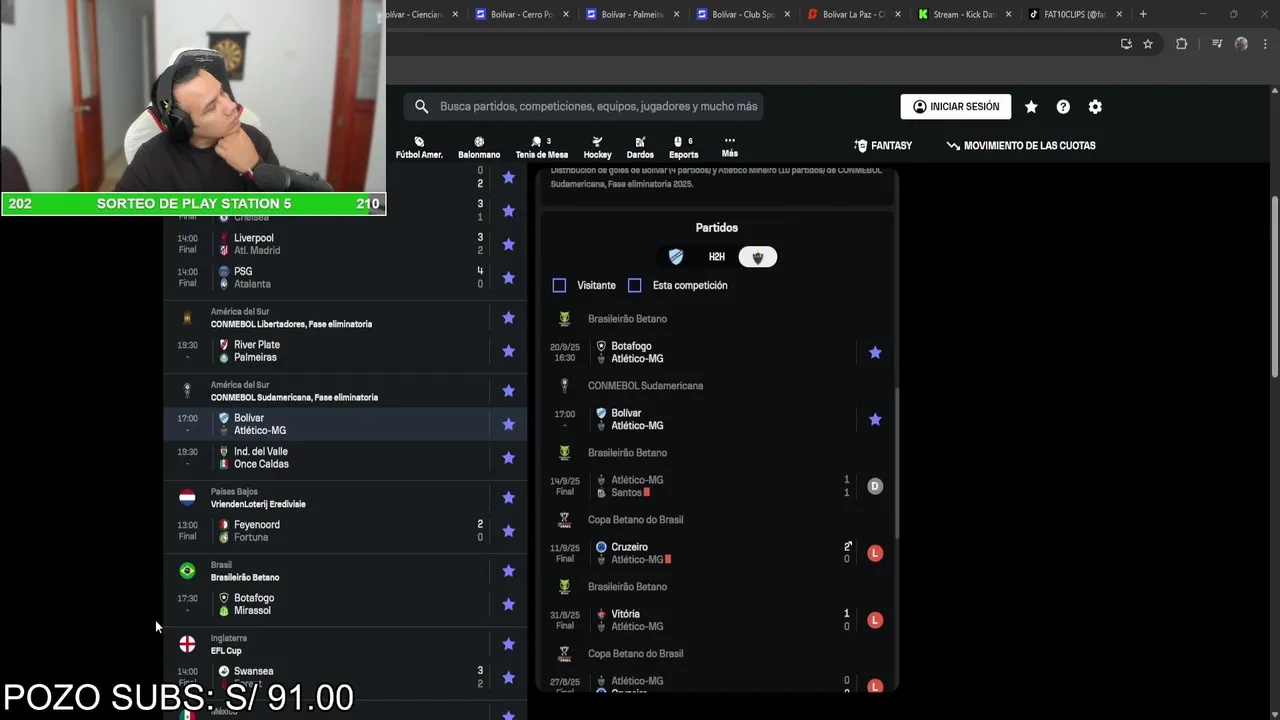Open favorites star in site header

(x=1031, y=107)
